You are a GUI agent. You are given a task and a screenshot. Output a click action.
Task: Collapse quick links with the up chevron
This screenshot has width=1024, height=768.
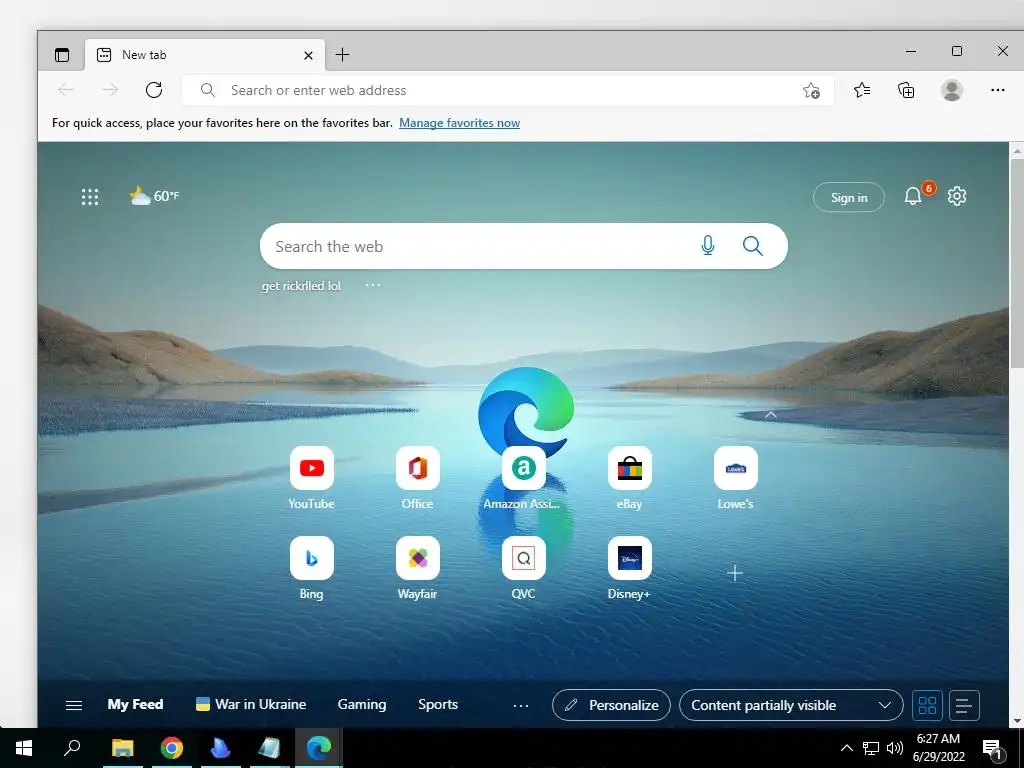[x=771, y=415]
